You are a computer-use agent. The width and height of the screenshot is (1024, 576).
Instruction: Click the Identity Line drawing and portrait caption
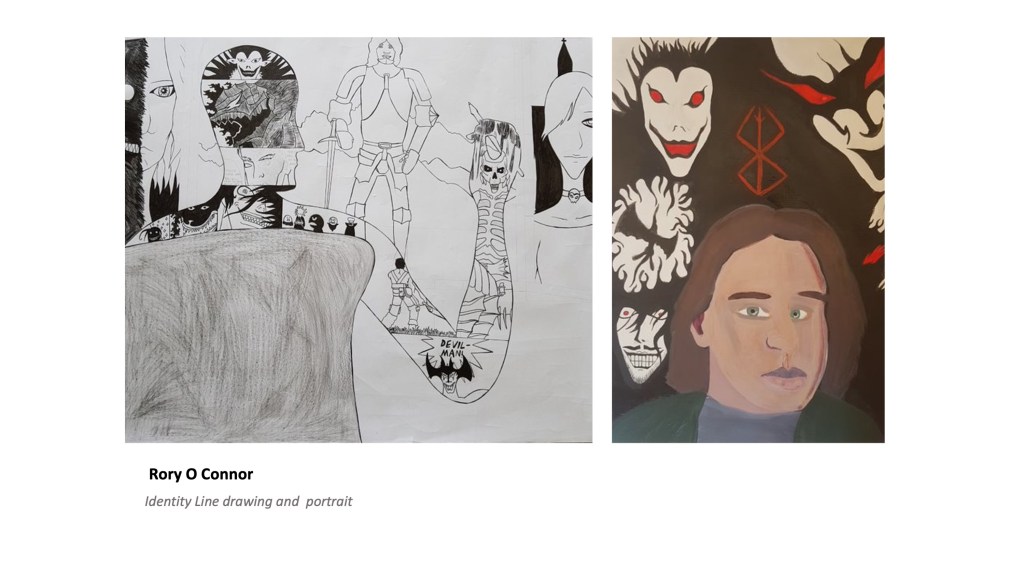coord(248,502)
